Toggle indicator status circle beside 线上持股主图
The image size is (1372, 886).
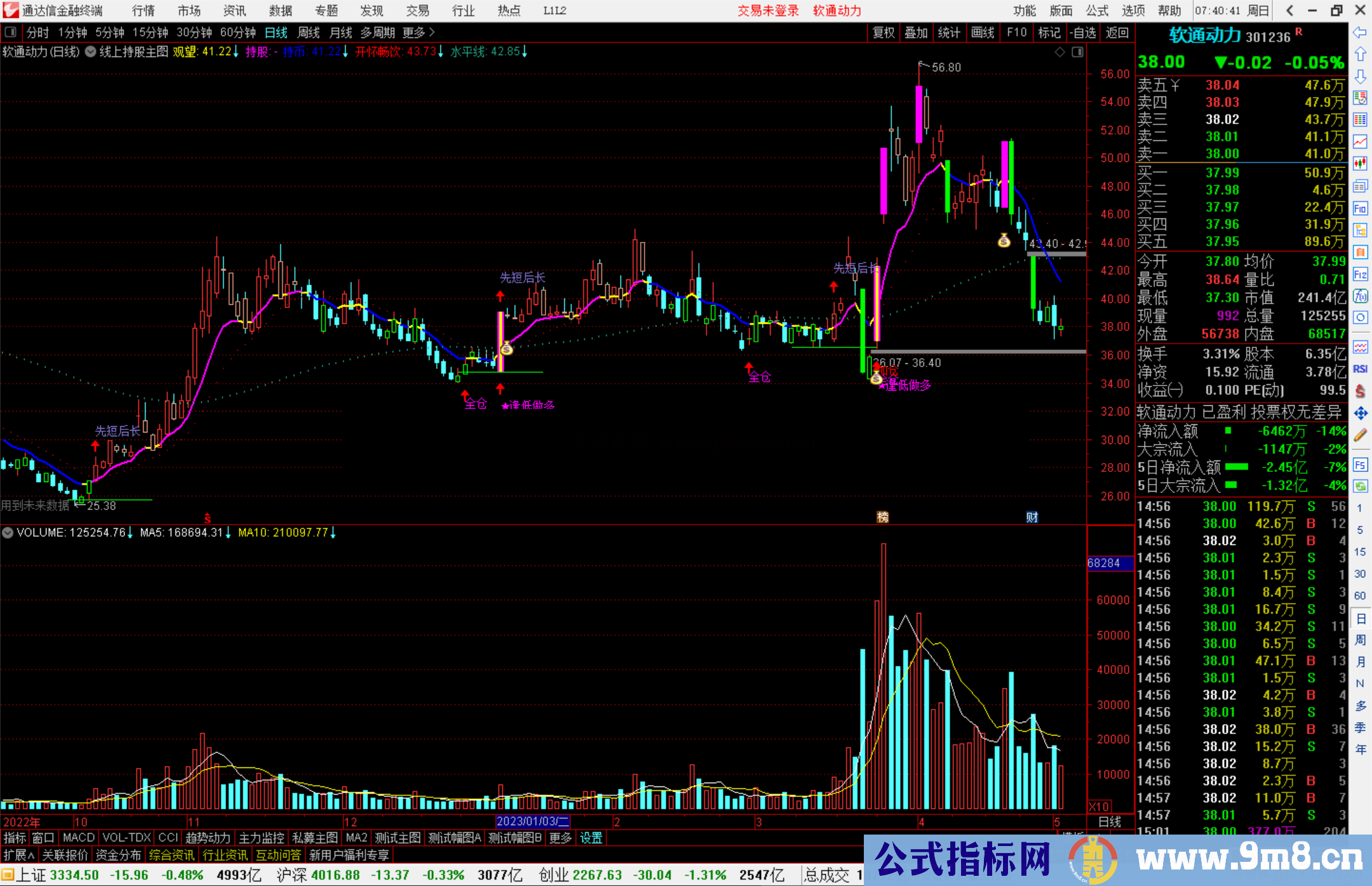[91, 52]
